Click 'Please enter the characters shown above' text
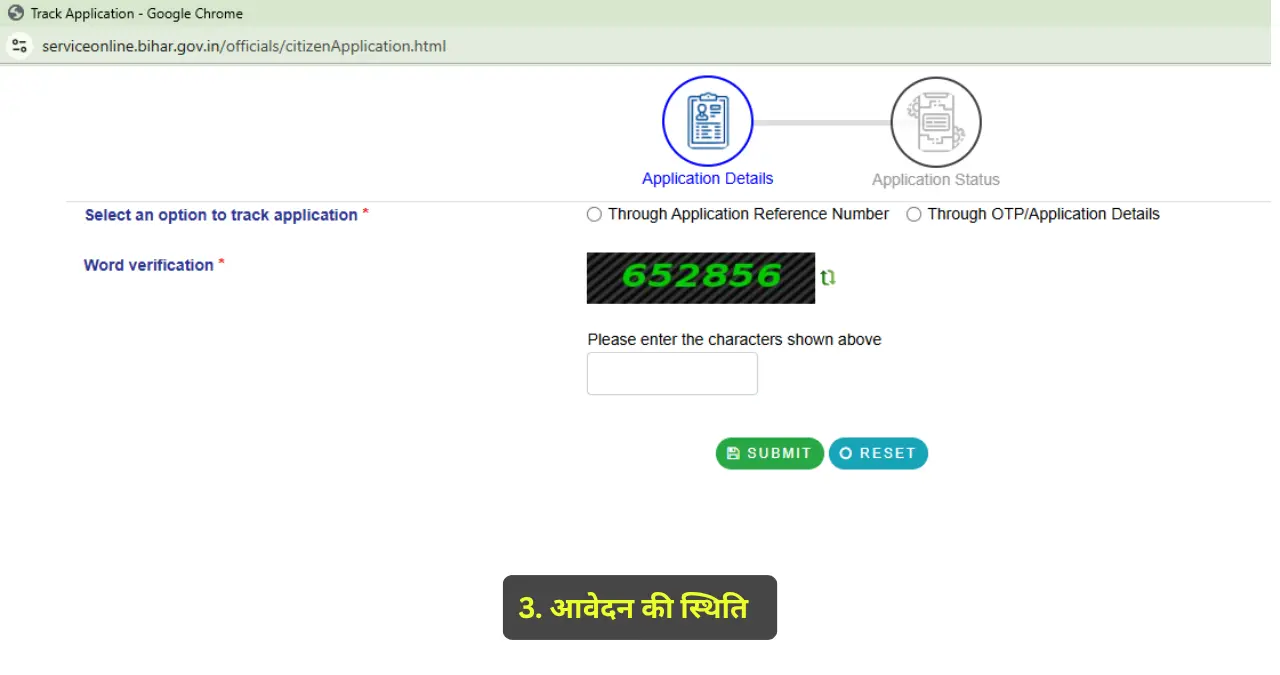The width and height of the screenshot is (1280, 675). [734, 340]
